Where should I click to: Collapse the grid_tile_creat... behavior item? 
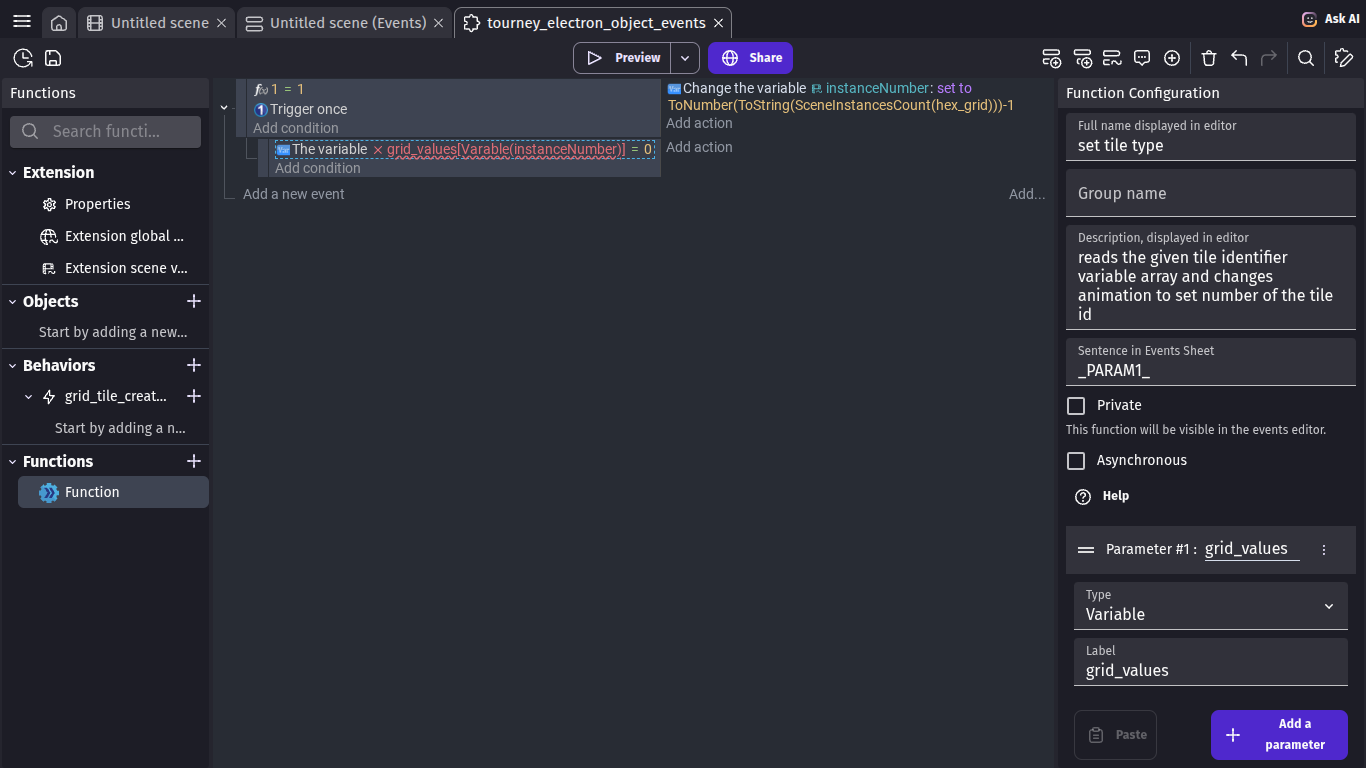(x=29, y=397)
